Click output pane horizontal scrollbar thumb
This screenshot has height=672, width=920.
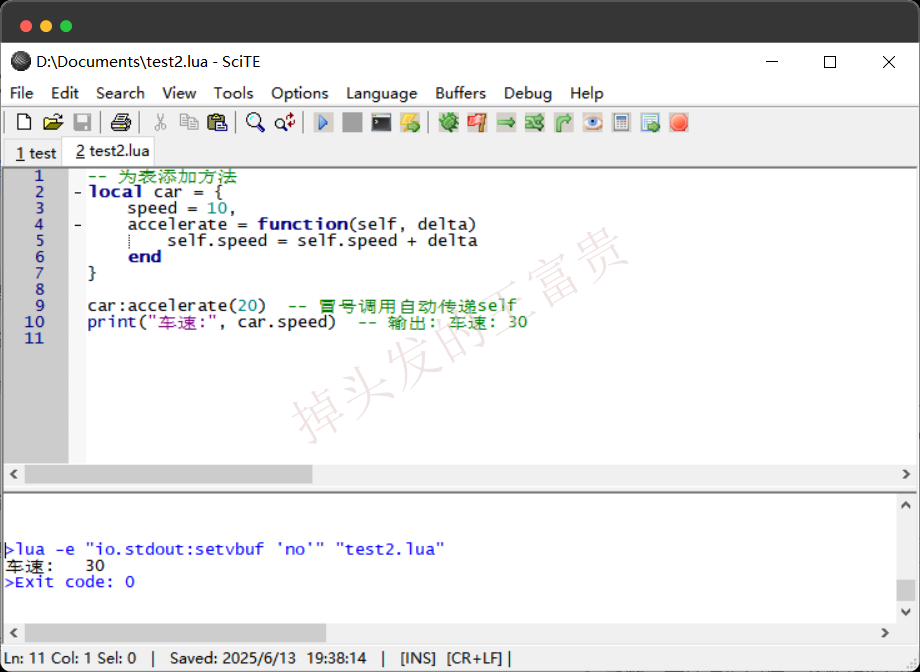pos(175,633)
